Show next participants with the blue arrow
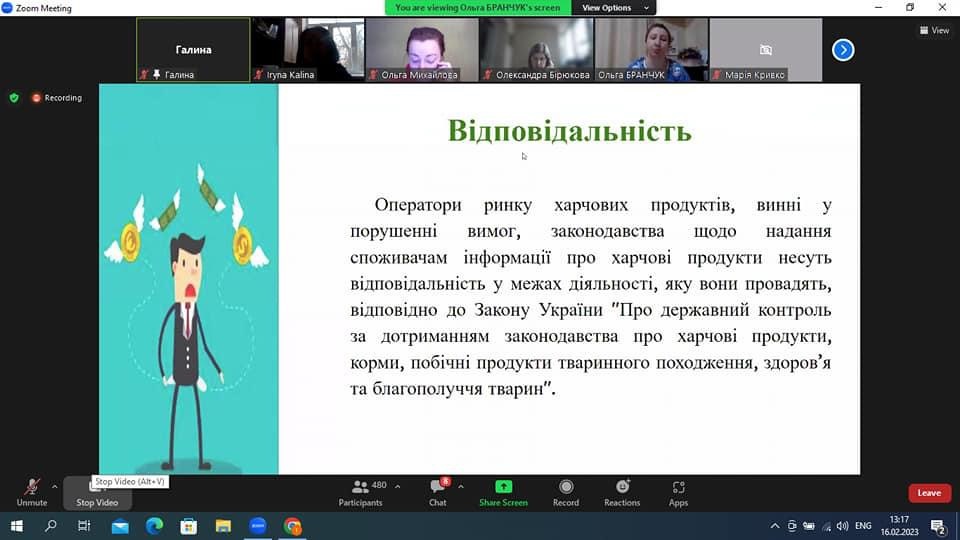The height and width of the screenshot is (540, 960). tap(843, 49)
